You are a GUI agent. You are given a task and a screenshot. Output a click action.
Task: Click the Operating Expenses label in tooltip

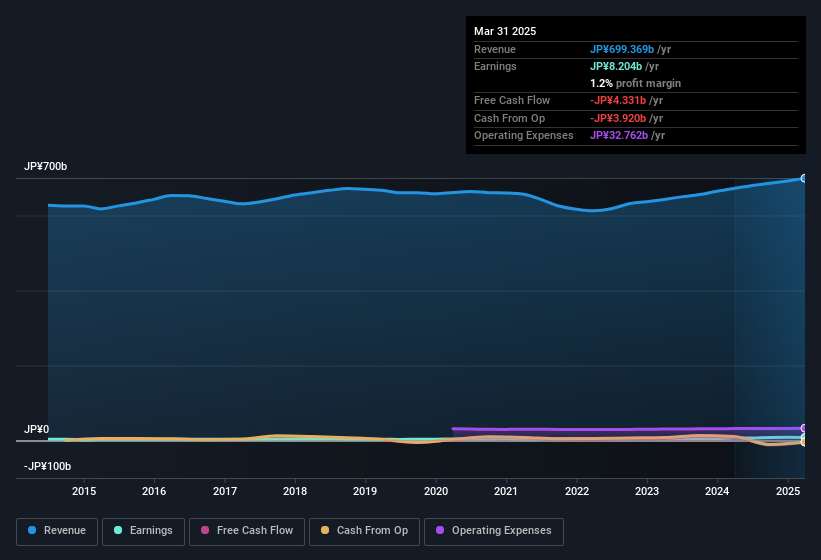pos(524,136)
